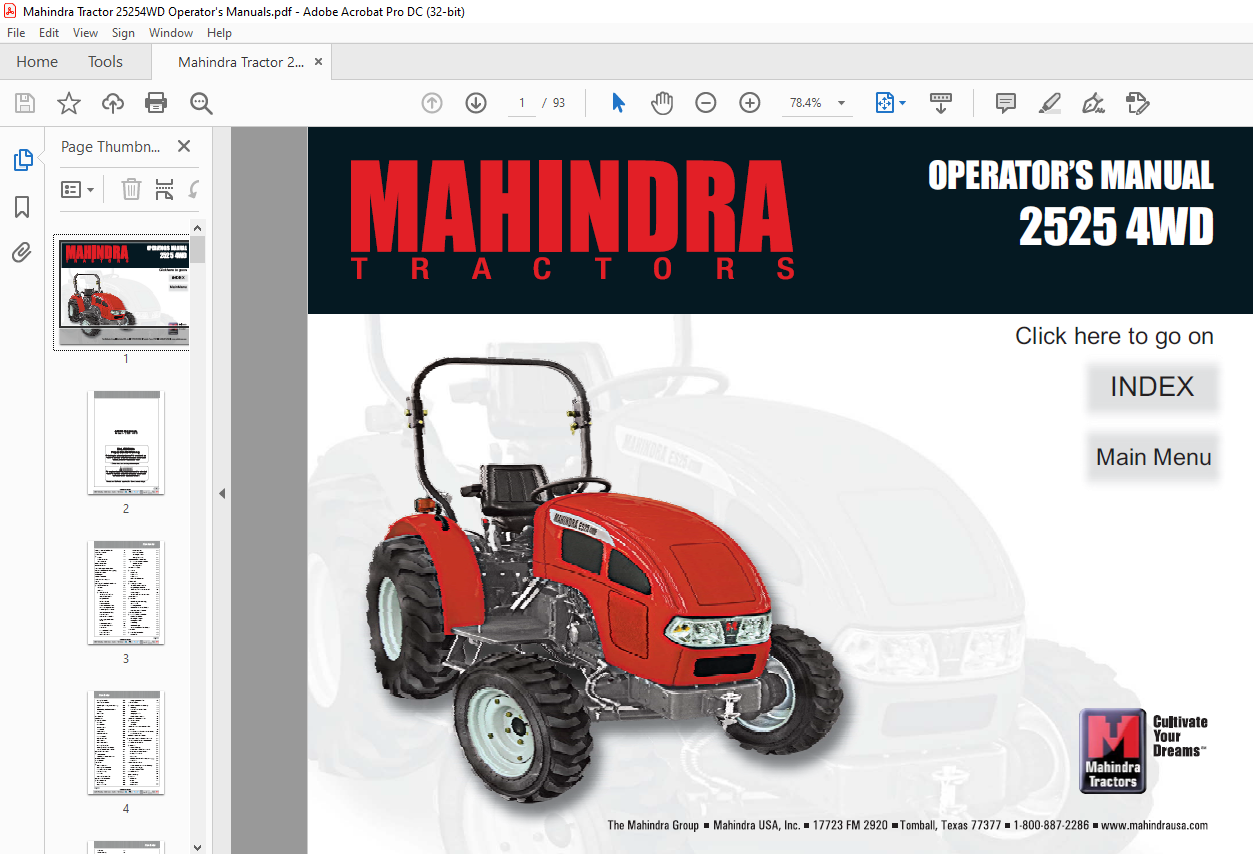Open the sign document pen tool

[x=1094, y=103]
